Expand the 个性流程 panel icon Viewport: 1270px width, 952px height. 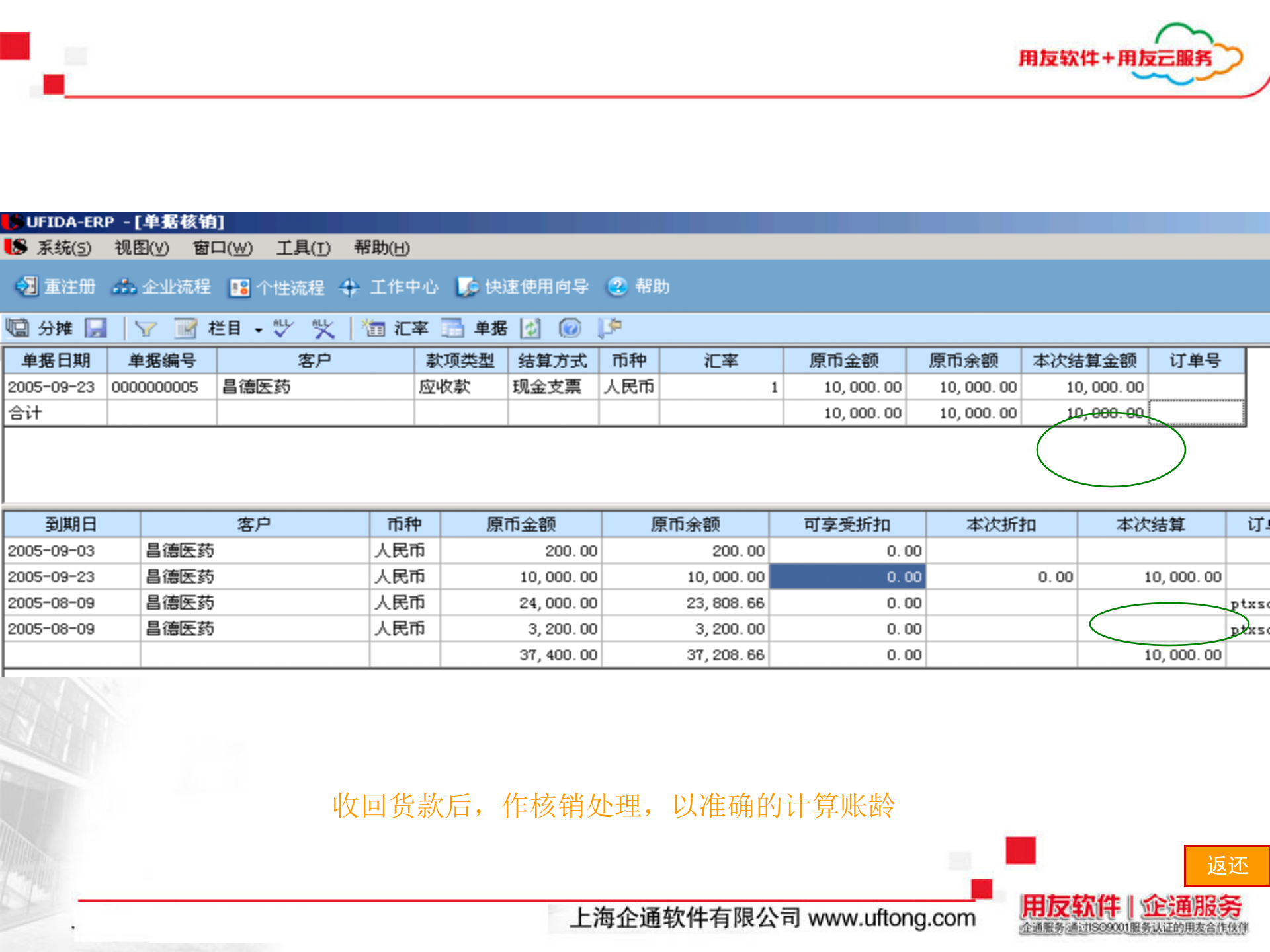click(x=278, y=287)
